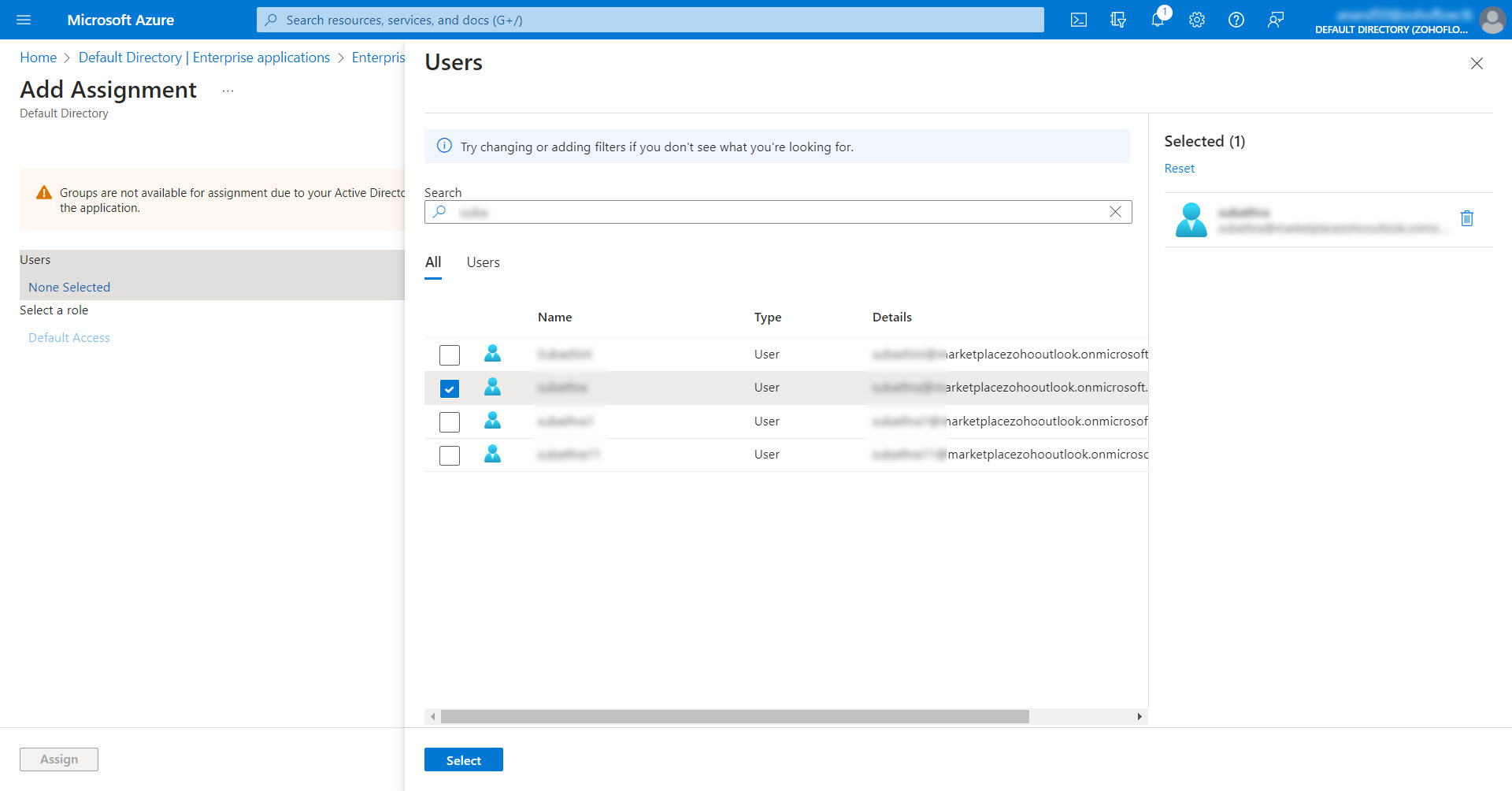Click the Reset link under Selected
Viewport: 1512px width, 791px height.
click(1179, 169)
